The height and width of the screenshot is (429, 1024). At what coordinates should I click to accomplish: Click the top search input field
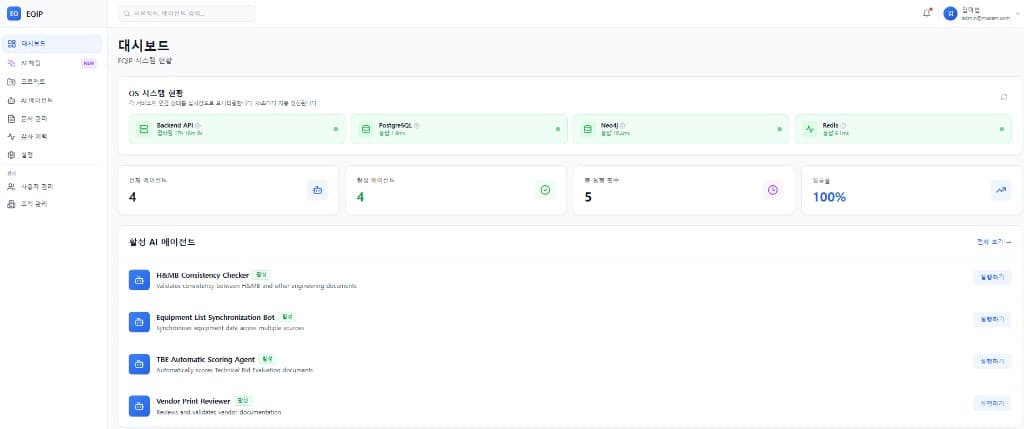[186, 14]
